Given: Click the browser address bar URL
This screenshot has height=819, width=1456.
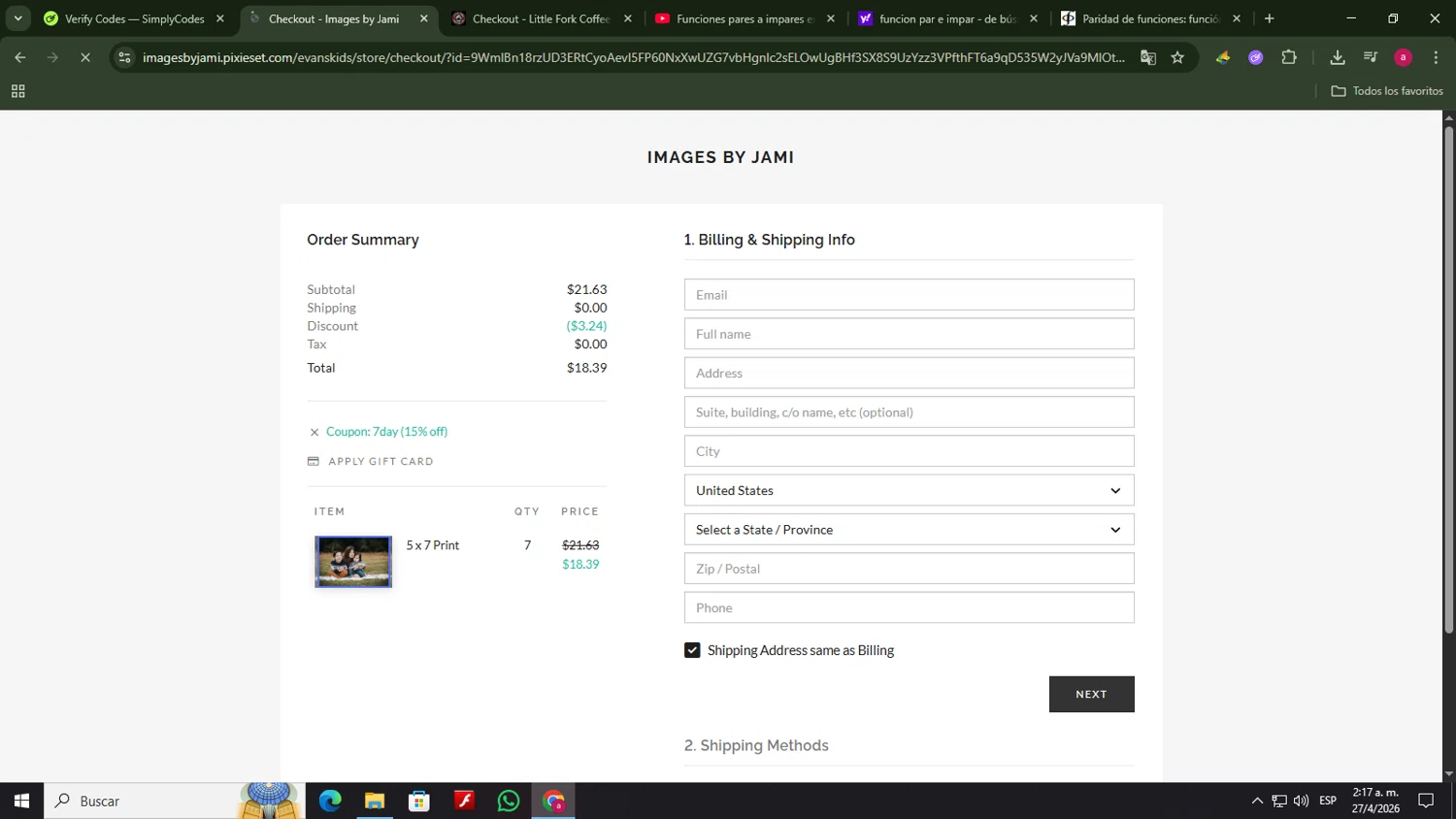Looking at the screenshot, I should [633, 58].
